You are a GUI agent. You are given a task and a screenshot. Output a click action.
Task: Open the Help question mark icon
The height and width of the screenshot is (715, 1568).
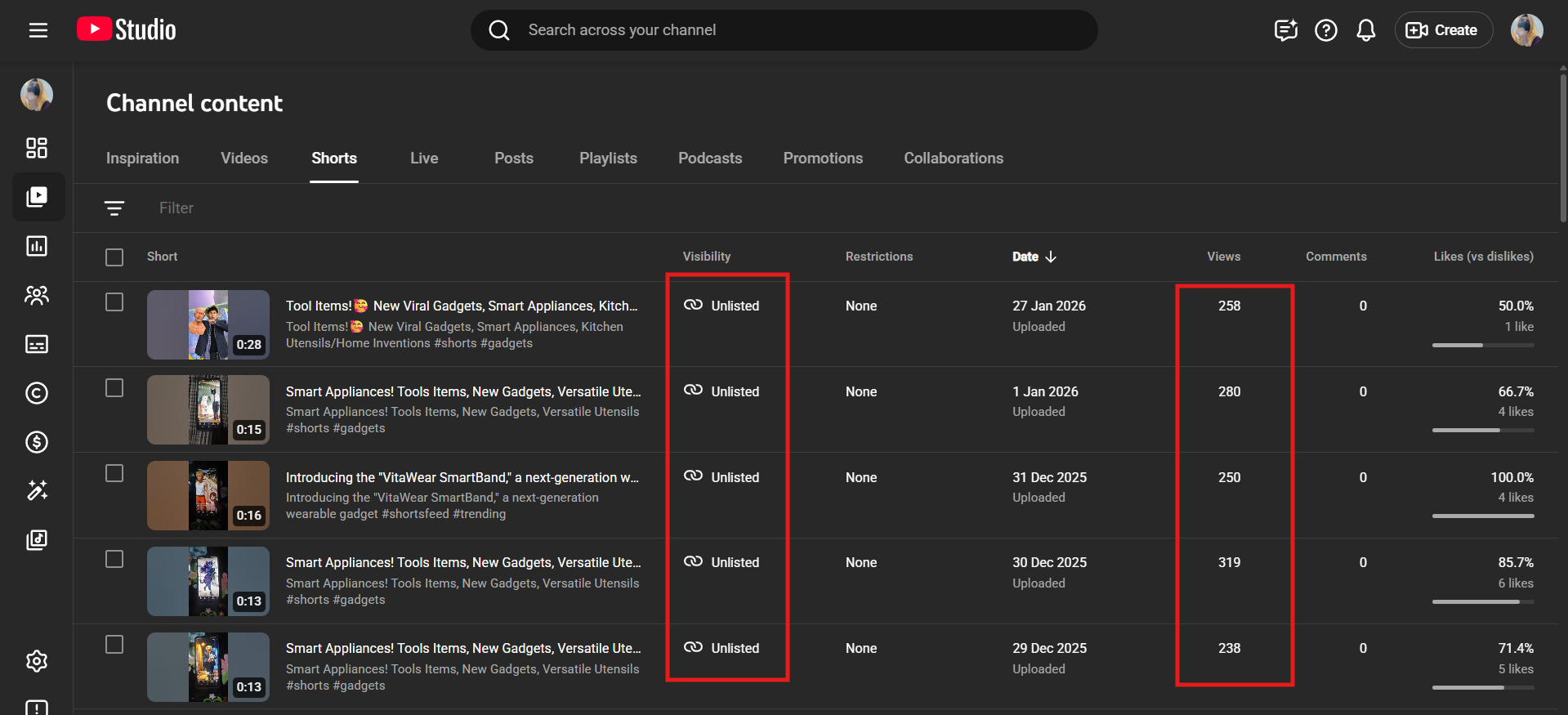click(1325, 30)
